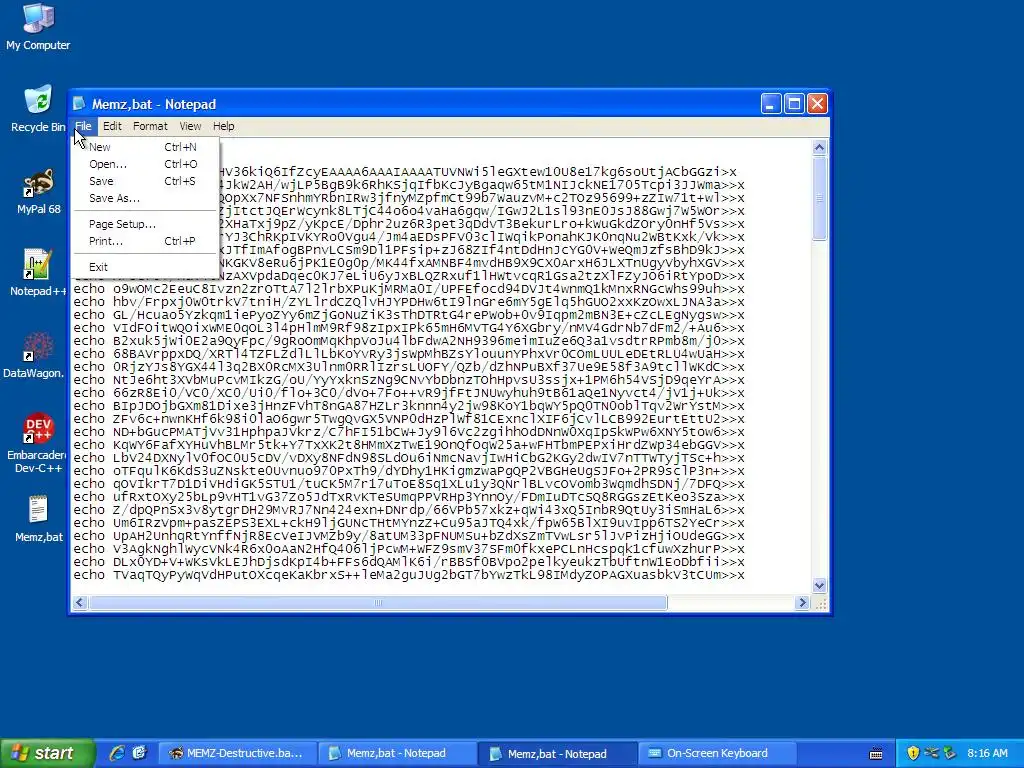This screenshot has height=768, width=1024.
Task: Place cursor in line starting echo BIpJDOjbGXm81
Action: point(408,406)
